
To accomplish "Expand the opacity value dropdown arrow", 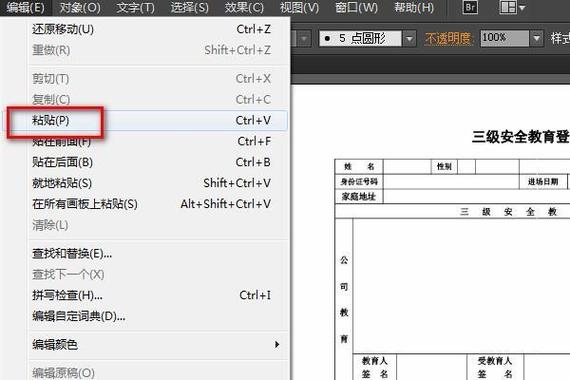I will [536, 38].
